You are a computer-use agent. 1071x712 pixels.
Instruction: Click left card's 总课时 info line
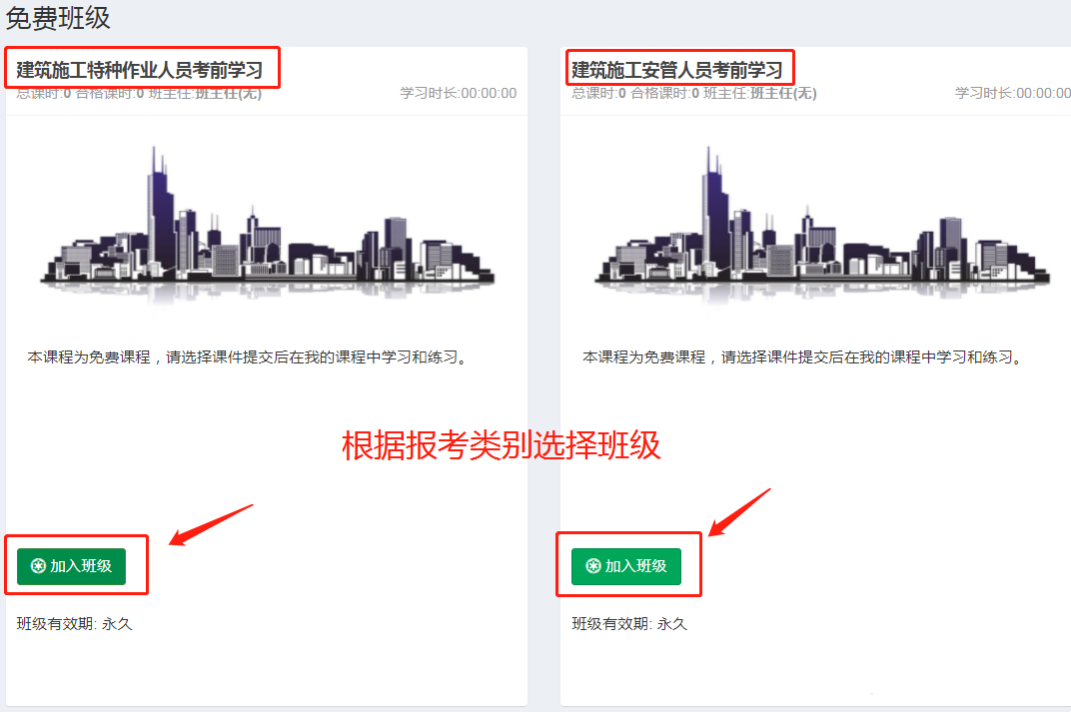139,94
